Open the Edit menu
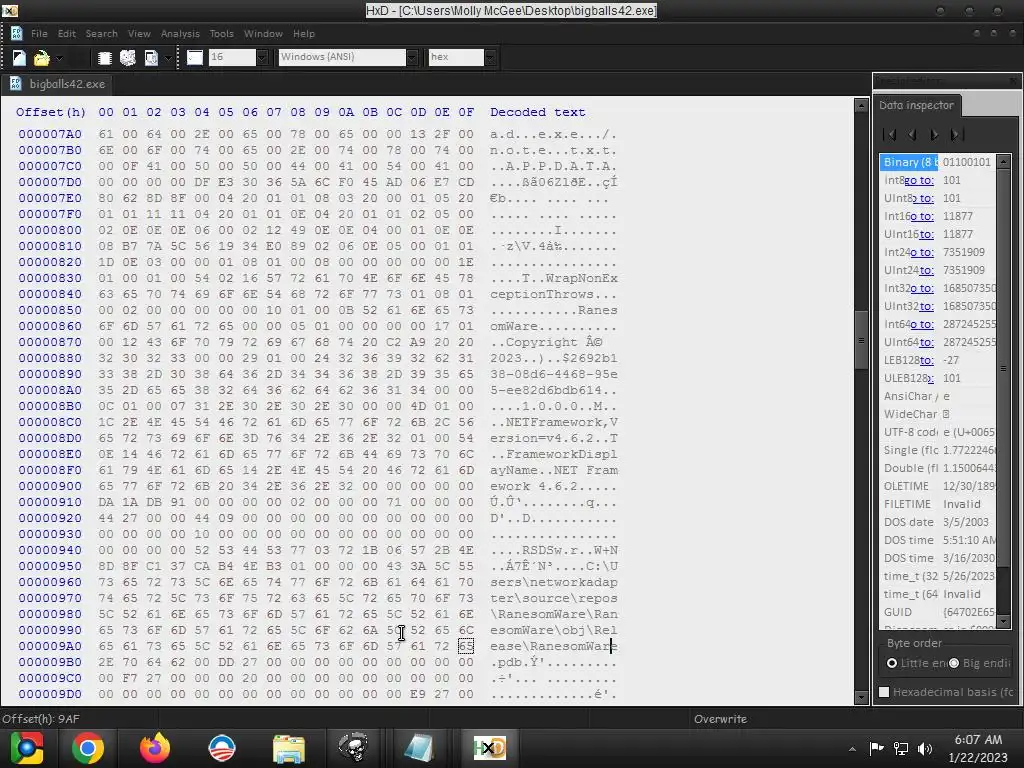Image resolution: width=1024 pixels, height=768 pixels. tap(67, 33)
